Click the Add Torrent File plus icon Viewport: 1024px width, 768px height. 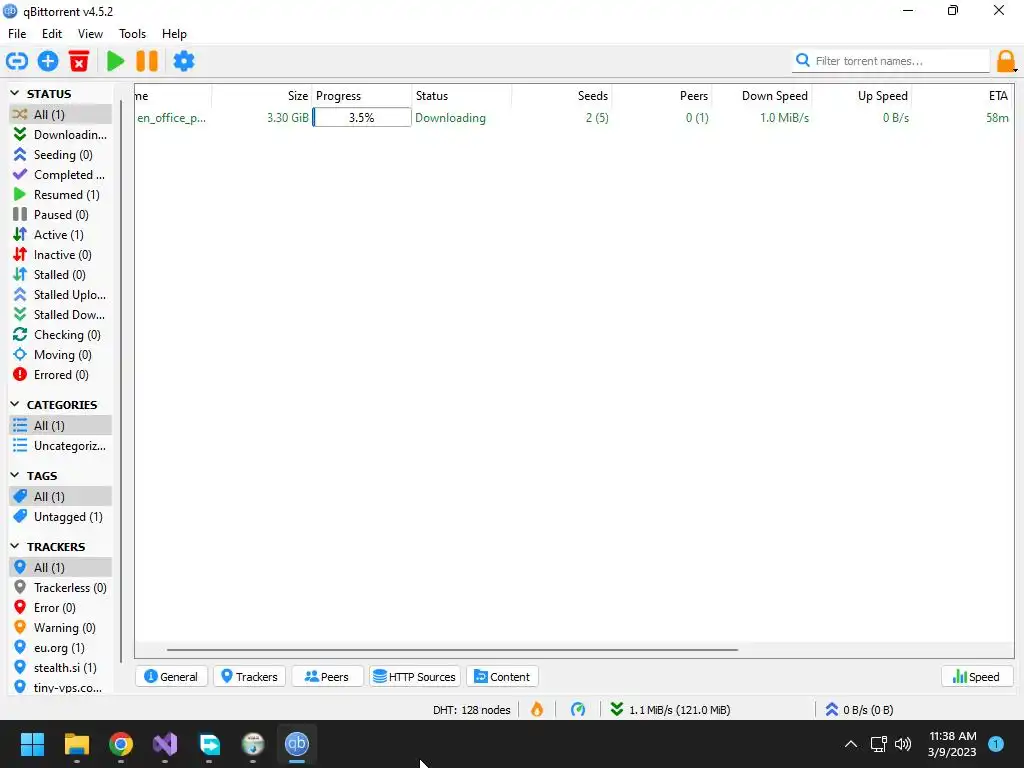(48, 61)
